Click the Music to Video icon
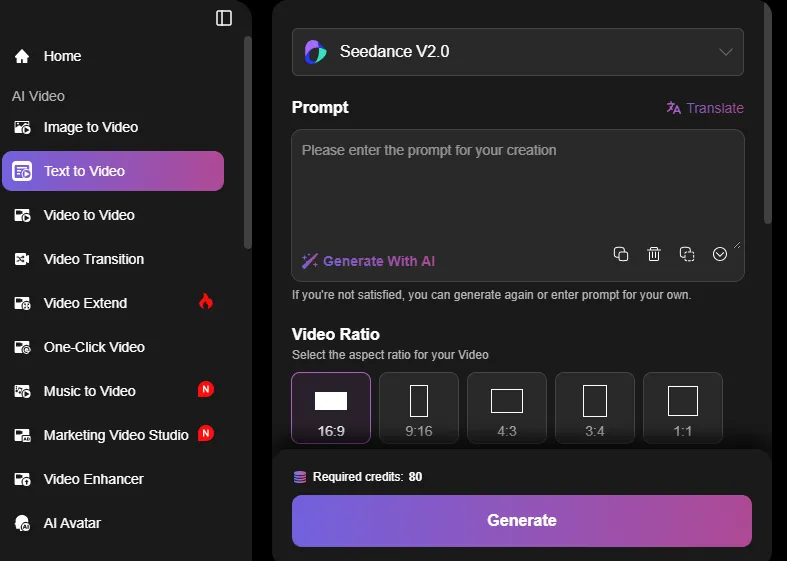Image resolution: width=787 pixels, height=561 pixels. [22, 391]
